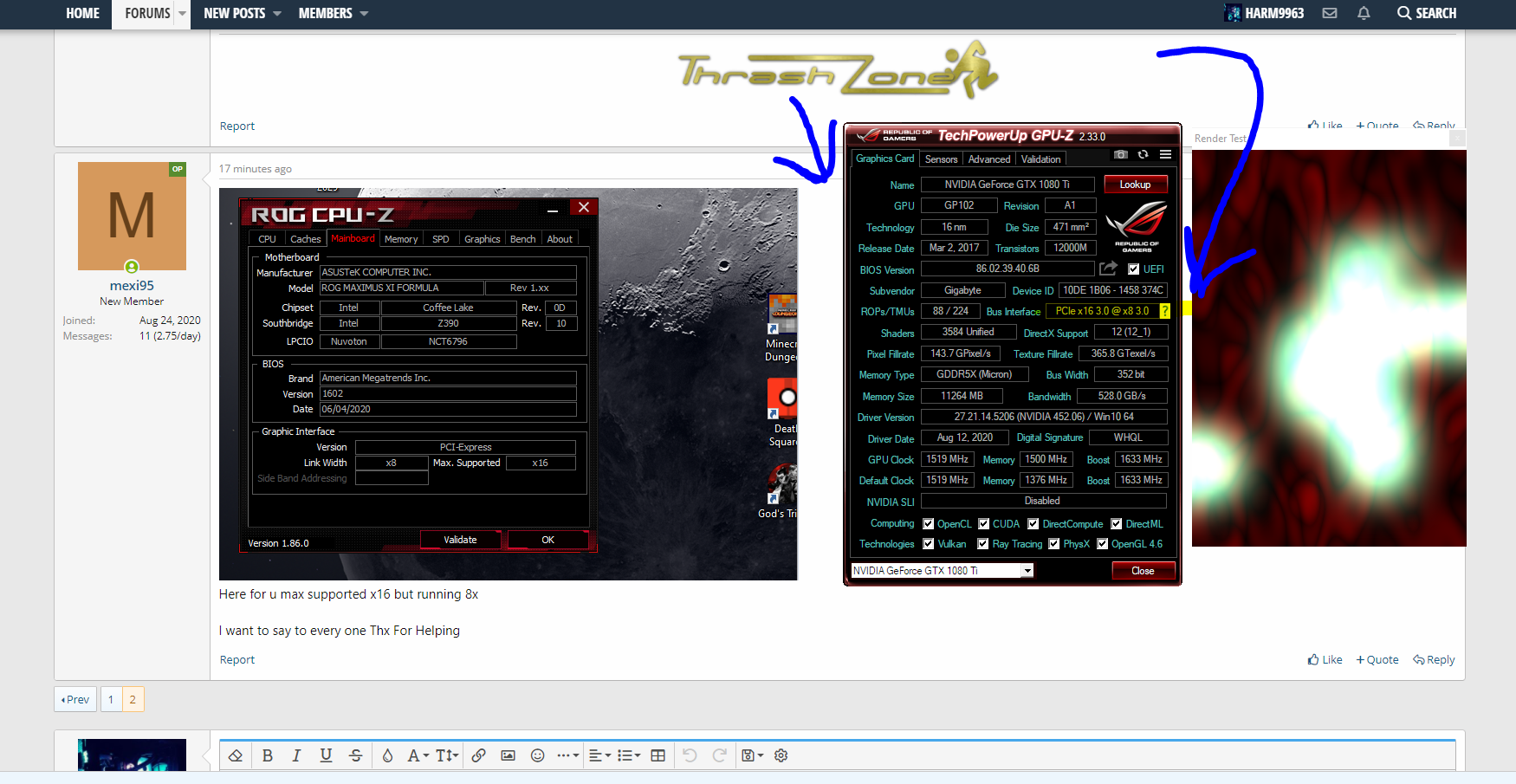Toggle the OpenCL checkbox
Image resolution: width=1516 pixels, height=784 pixels.
(x=929, y=524)
